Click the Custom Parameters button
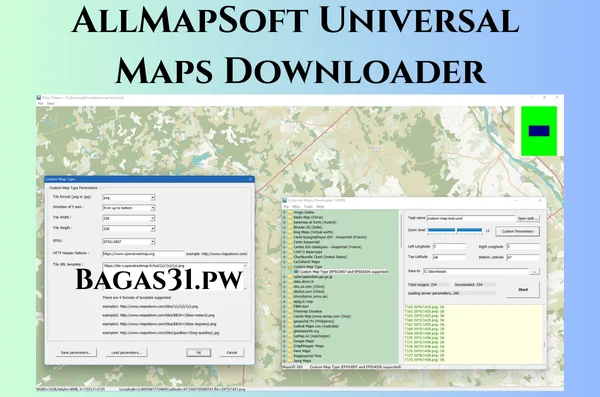Screen dimensions: 600x397 click(517, 231)
